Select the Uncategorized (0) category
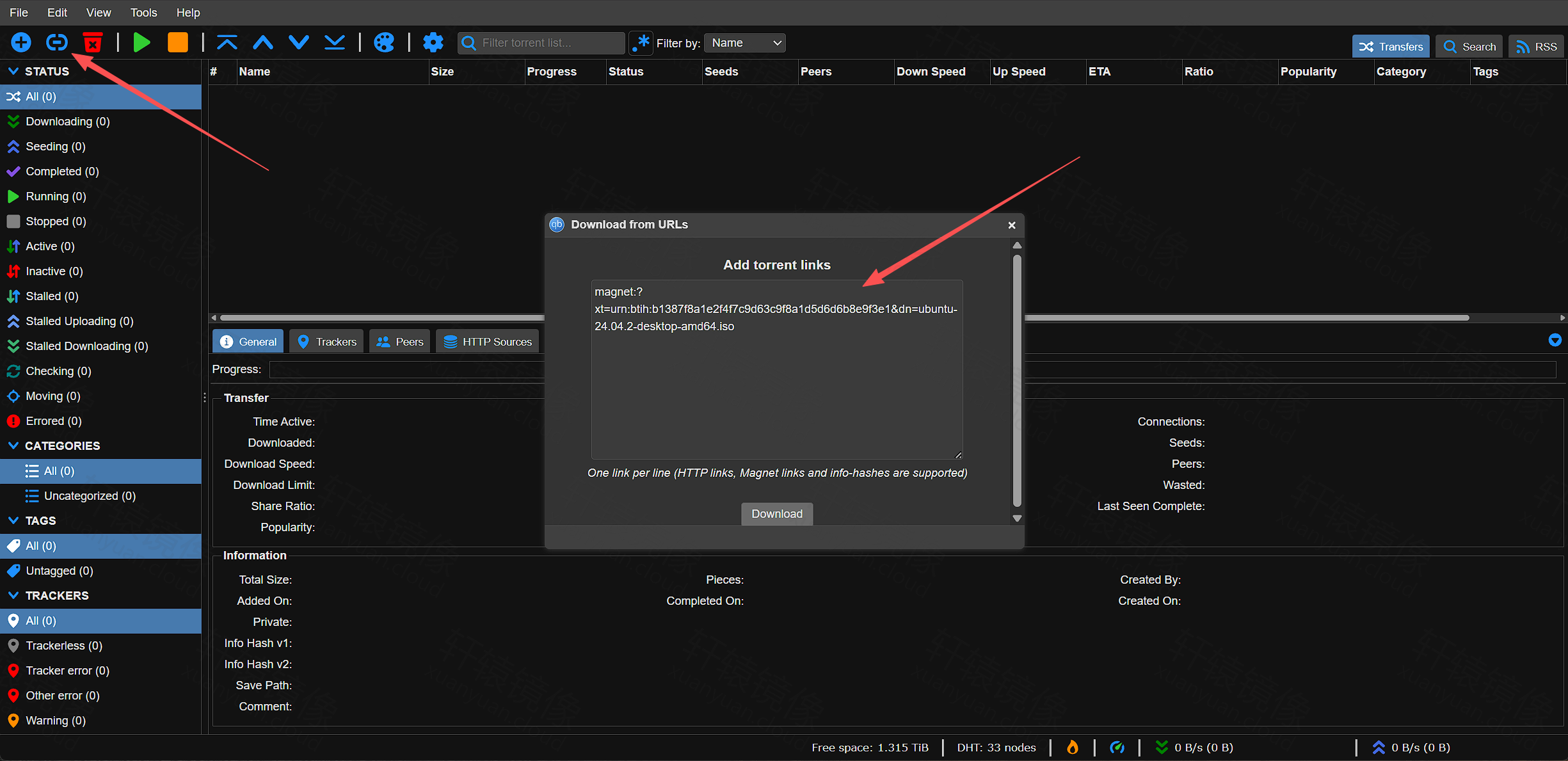 100,496
